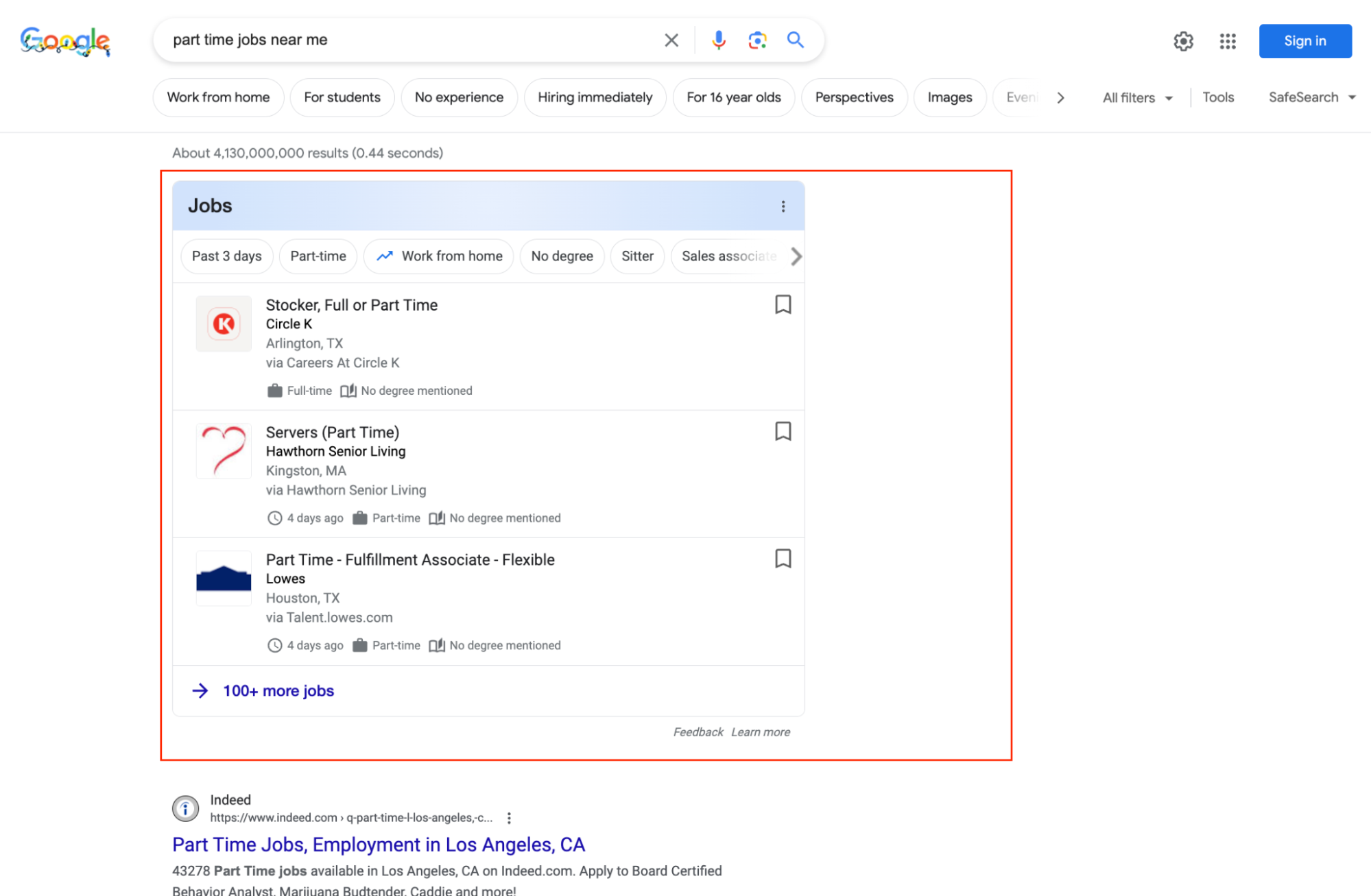Open the Google apps grid

point(1228,41)
